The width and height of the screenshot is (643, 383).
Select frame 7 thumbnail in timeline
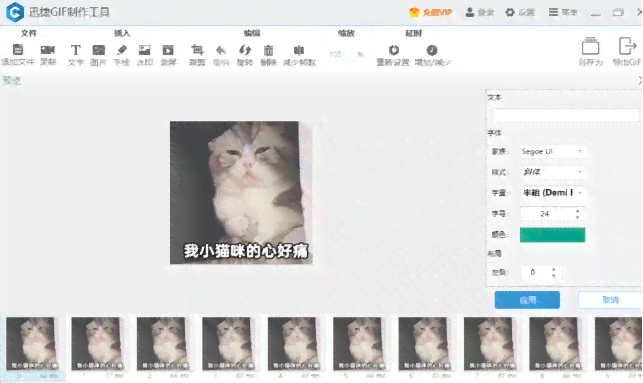(490, 344)
